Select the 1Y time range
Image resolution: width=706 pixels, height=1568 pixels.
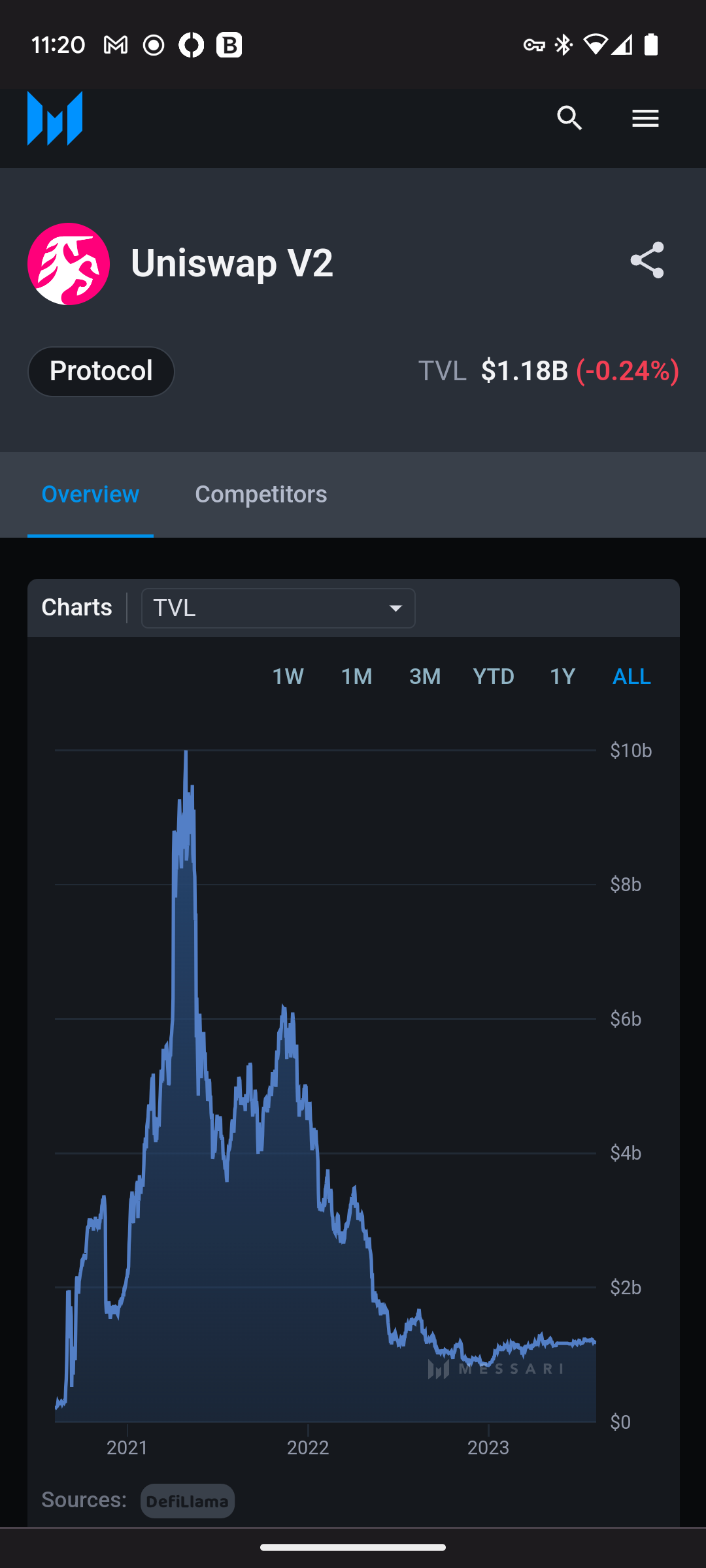click(x=563, y=676)
